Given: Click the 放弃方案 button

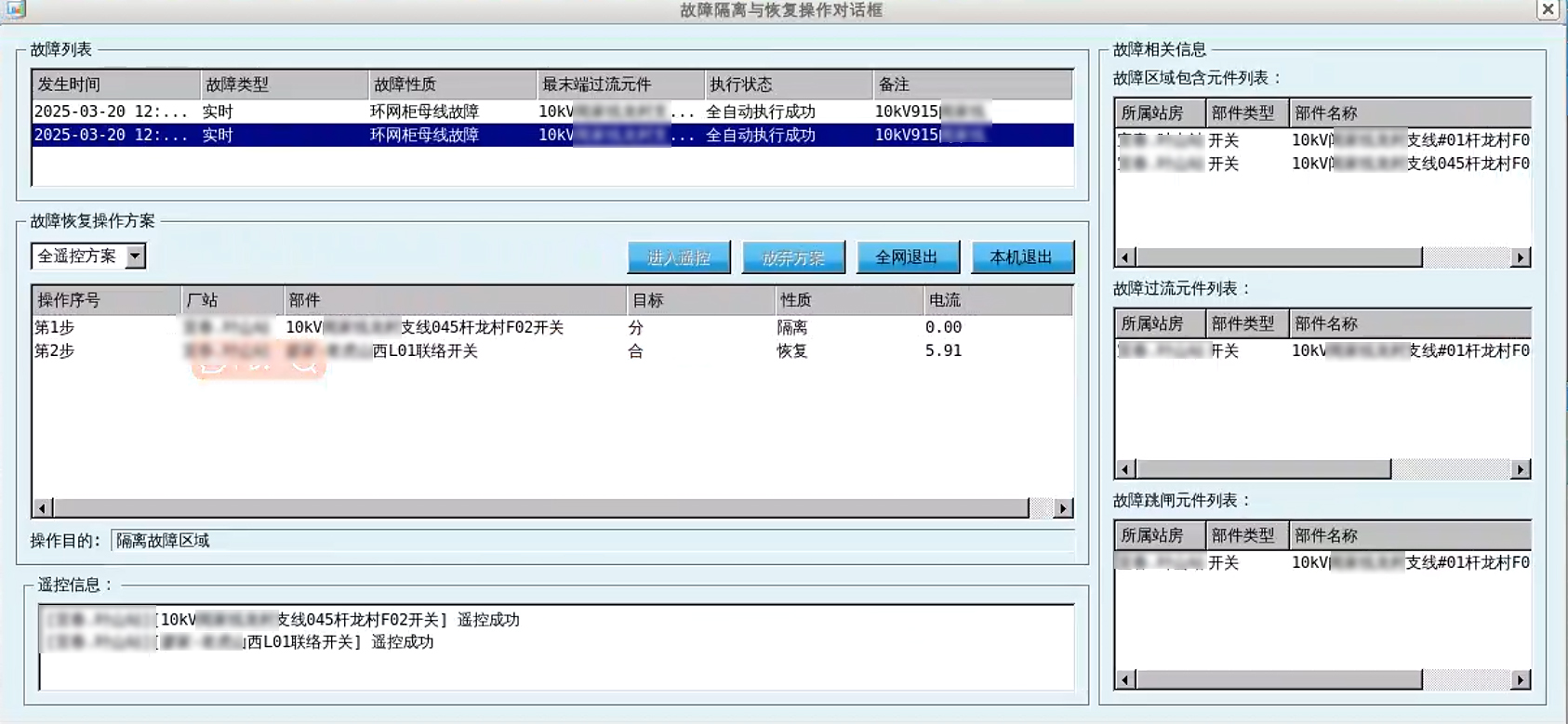Looking at the screenshot, I should pyautogui.click(x=793, y=257).
